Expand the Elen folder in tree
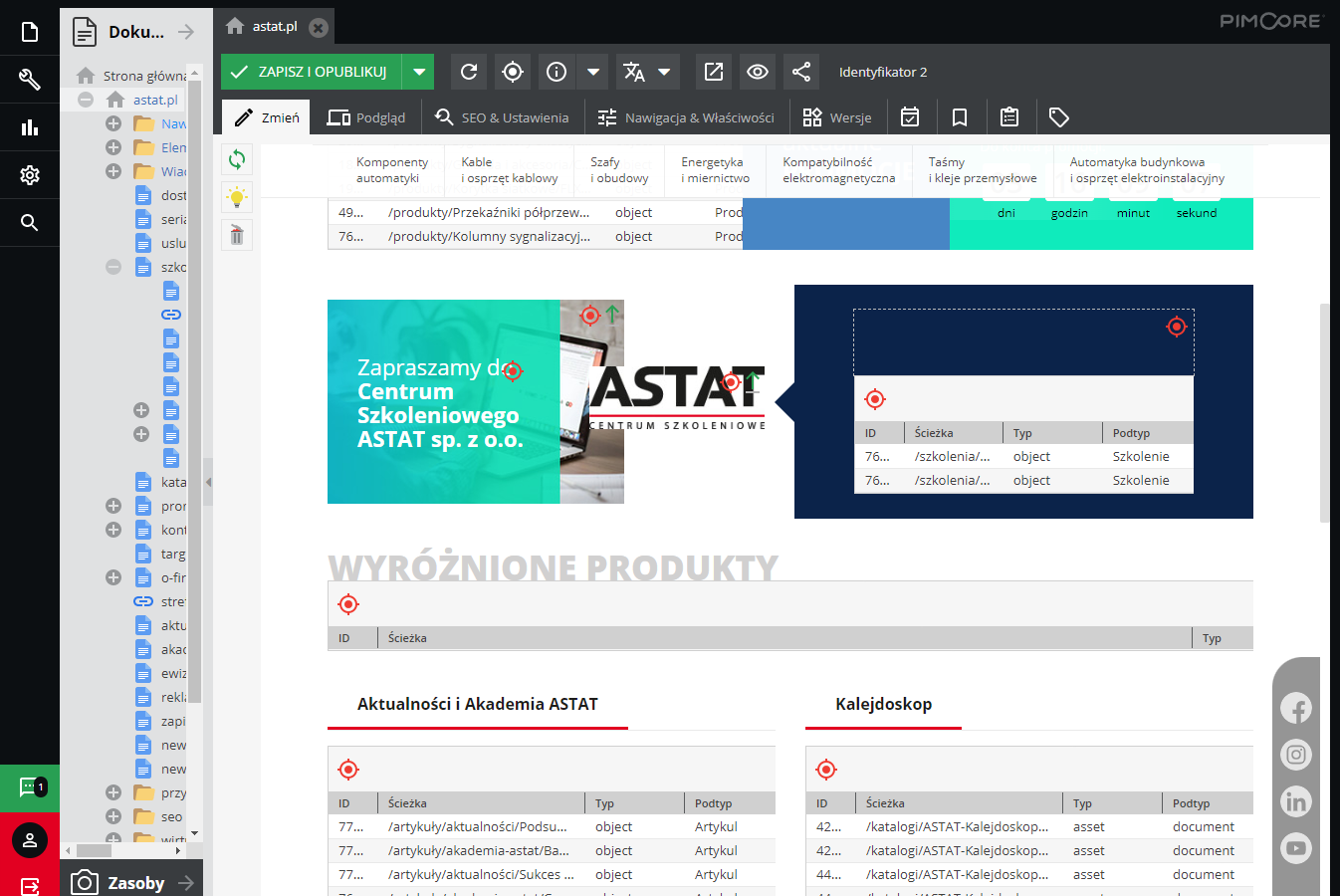The height and width of the screenshot is (896, 1340). tap(113, 147)
